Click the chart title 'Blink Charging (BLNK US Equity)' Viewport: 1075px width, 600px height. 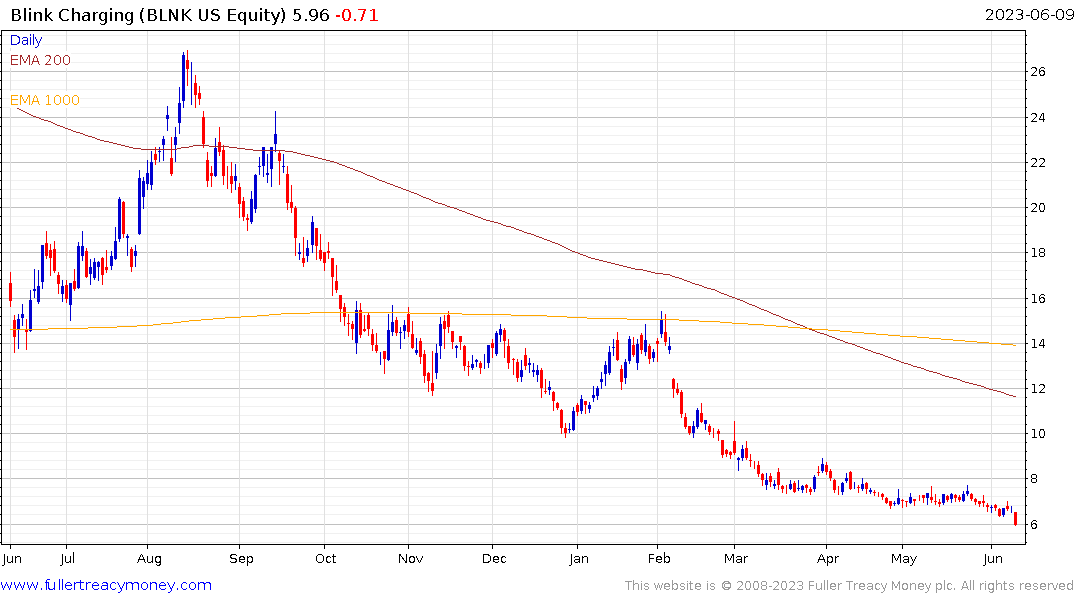point(148,15)
